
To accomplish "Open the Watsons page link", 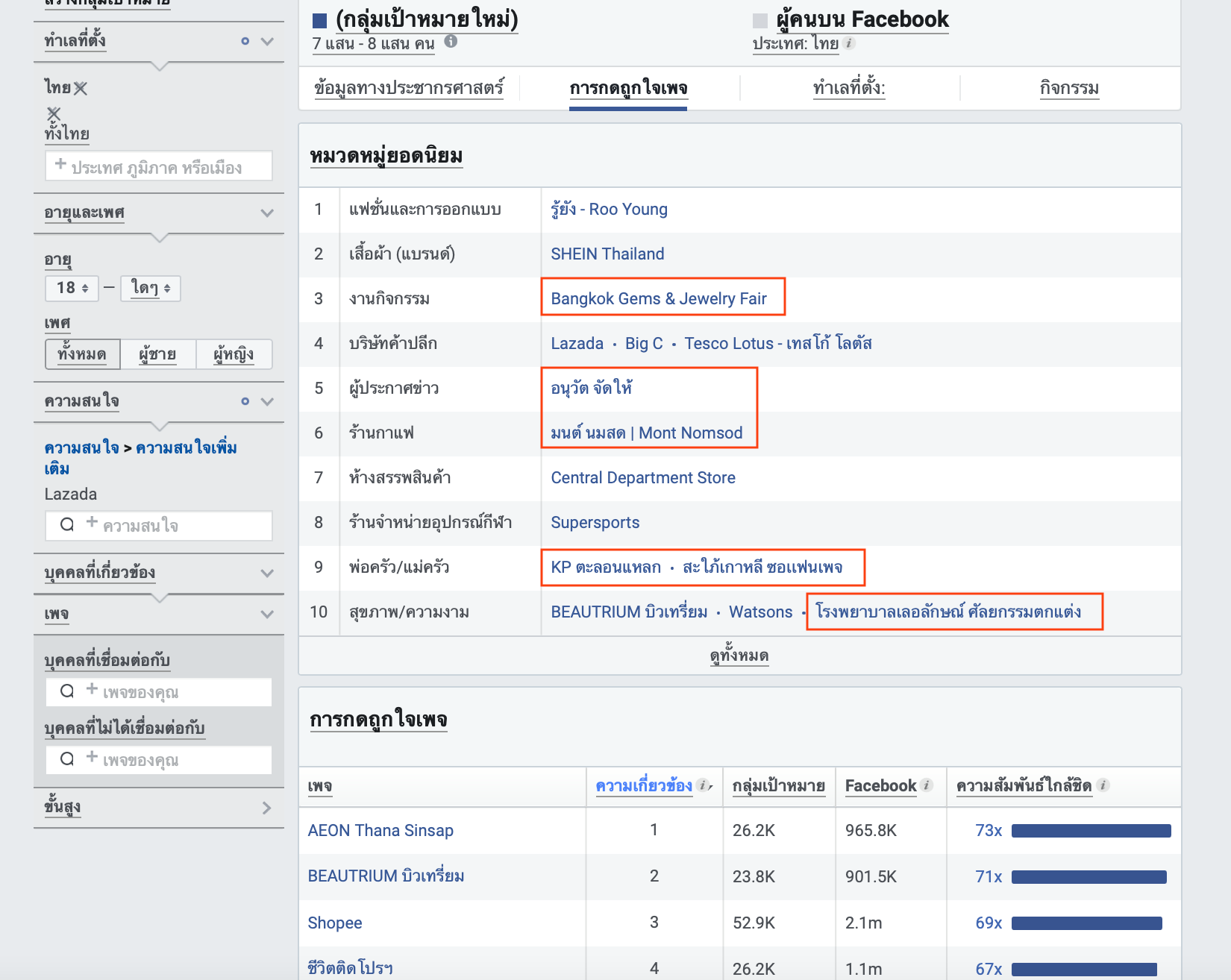I will tap(761, 612).
